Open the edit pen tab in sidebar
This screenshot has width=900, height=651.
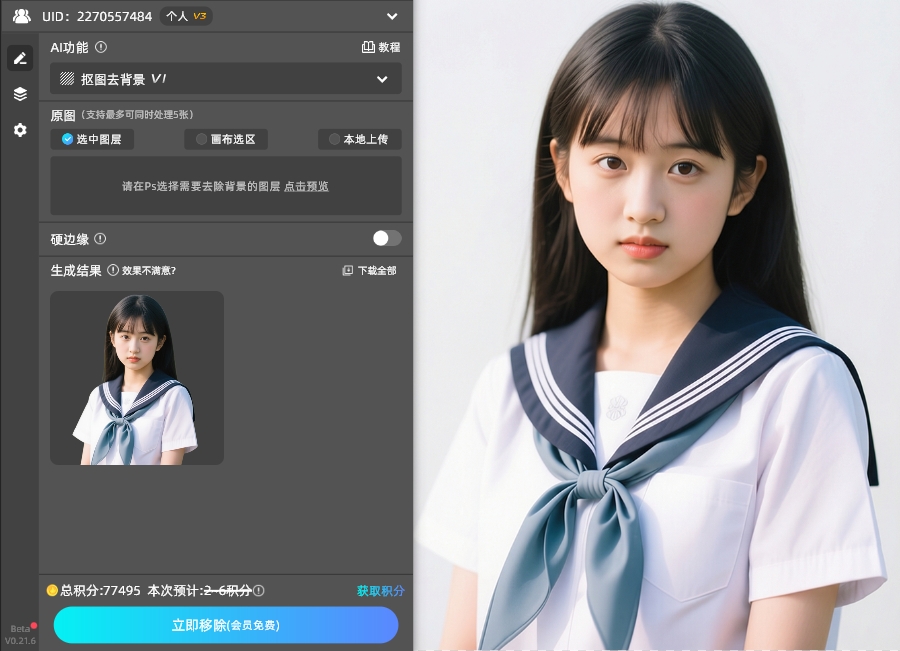click(20, 58)
